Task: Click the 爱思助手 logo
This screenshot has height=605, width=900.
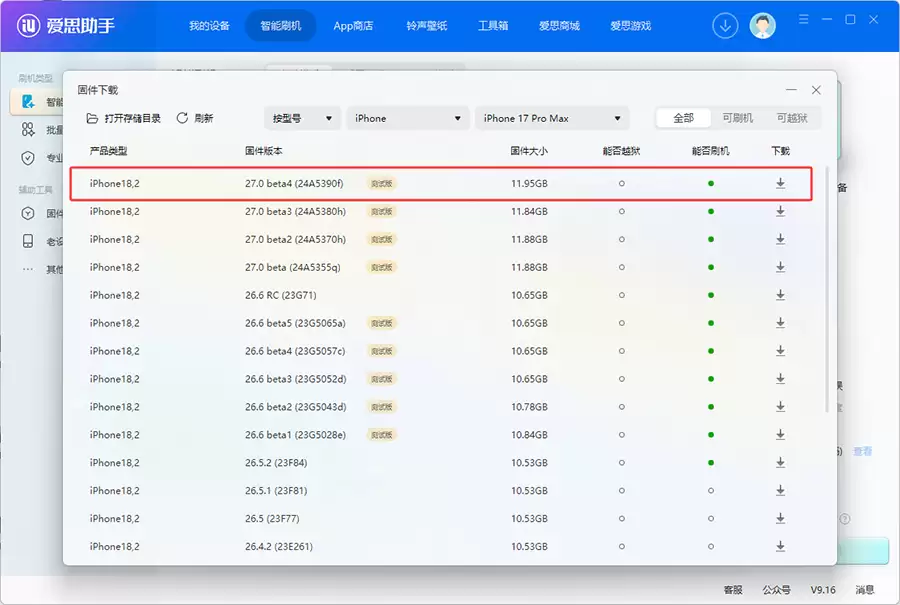Action: click(65, 25)
